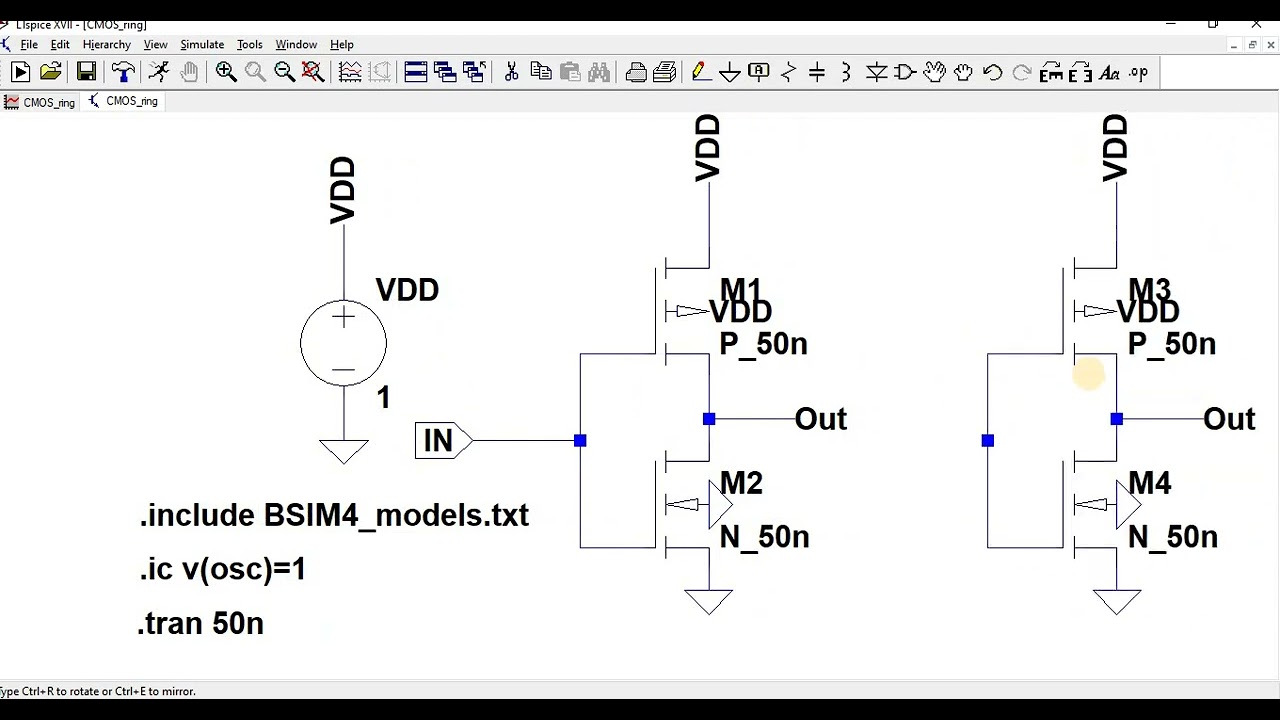
Task: Tile windows horizontally with the toolbar icon
Action: click(x=416, y=72)
